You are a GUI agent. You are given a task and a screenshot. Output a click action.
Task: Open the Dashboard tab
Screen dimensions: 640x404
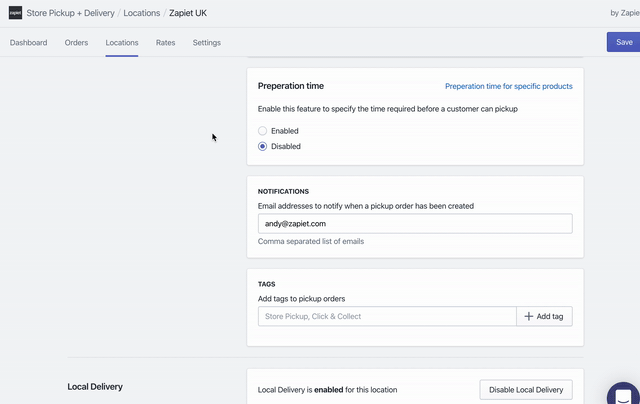[x=28, y=43]
